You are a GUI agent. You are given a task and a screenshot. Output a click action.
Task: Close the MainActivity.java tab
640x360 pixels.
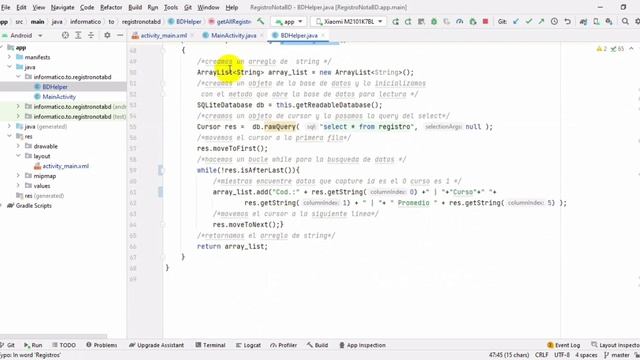pyautogui.click(x=262, y=36)
